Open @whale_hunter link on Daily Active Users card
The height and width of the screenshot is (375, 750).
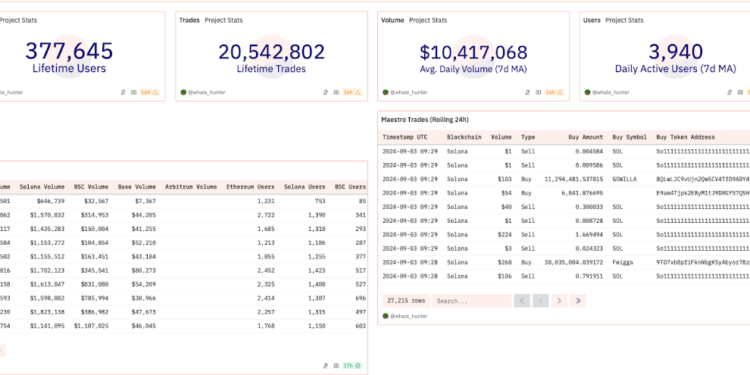tap(611, 92)
